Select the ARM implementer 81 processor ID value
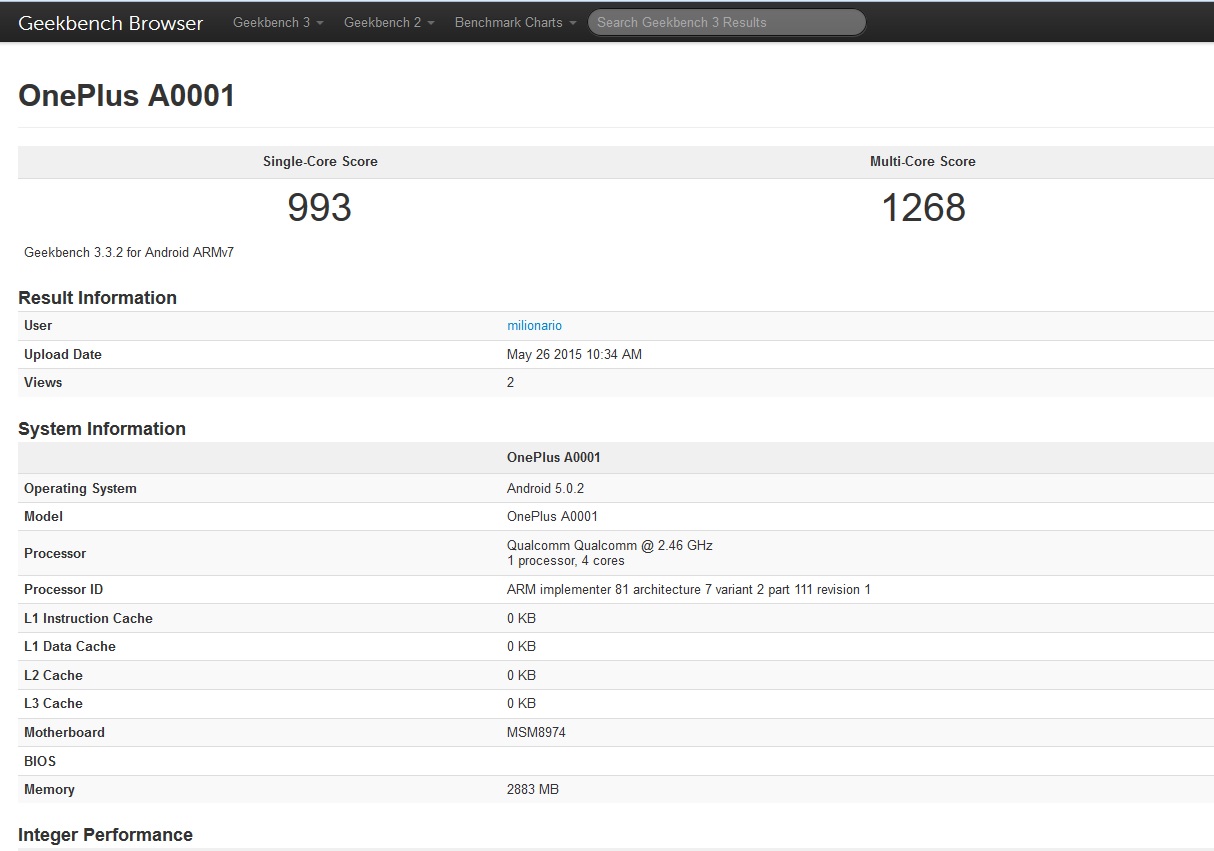The image size is (1214, 851). click(689, 590)
